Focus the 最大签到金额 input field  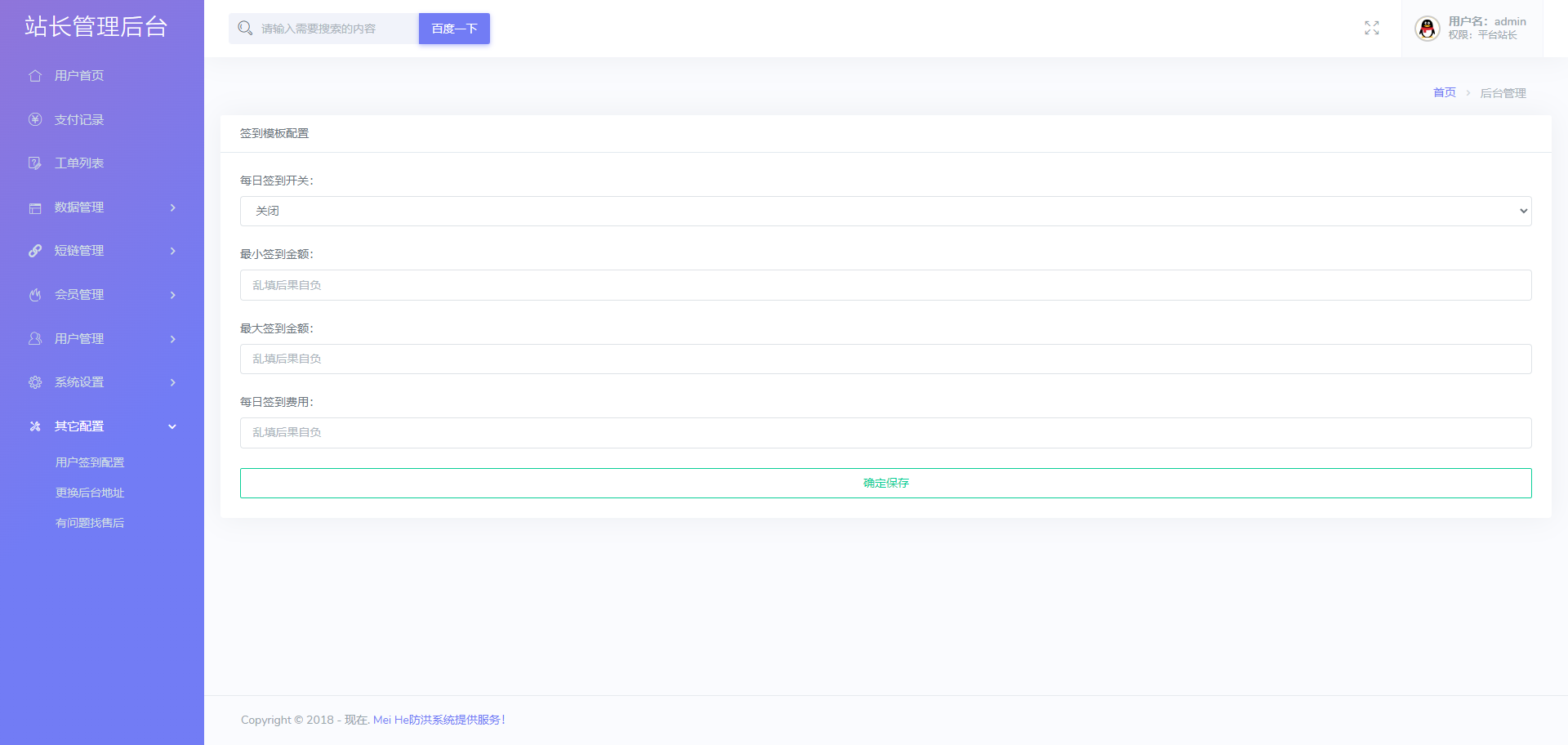coord(885,359)
